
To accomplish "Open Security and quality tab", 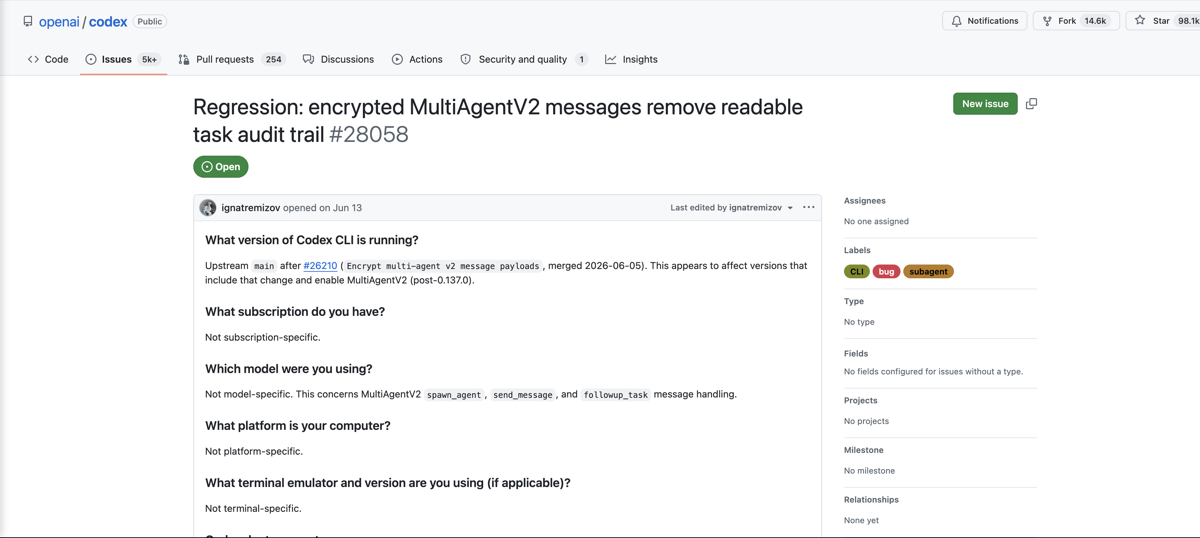I will [x=523, y=59].
